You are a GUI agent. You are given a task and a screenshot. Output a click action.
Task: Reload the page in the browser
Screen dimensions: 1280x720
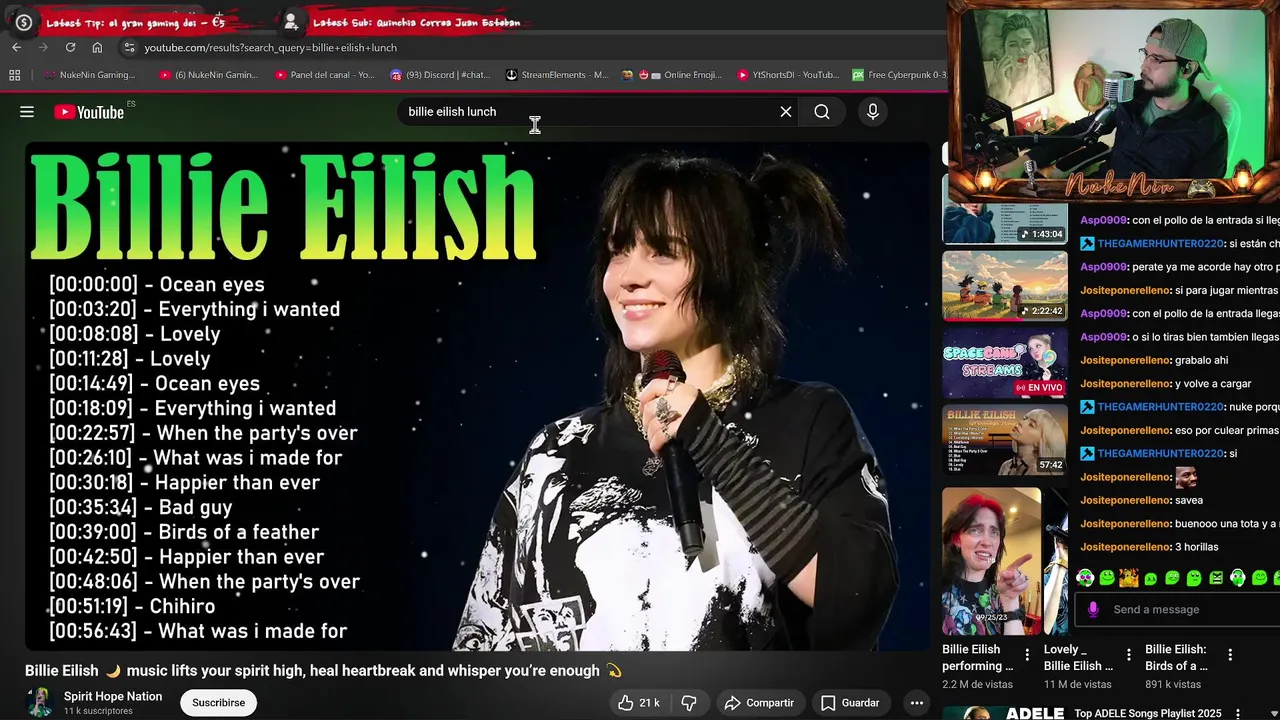(70, 47)
